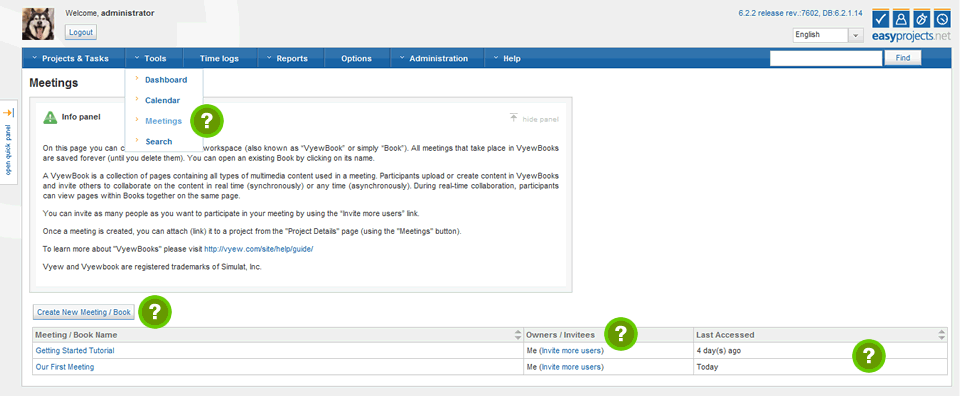Click the husky user avatar picture
Image resolution: width=960 pixels, height=396 pixels.
pos(38,24)
